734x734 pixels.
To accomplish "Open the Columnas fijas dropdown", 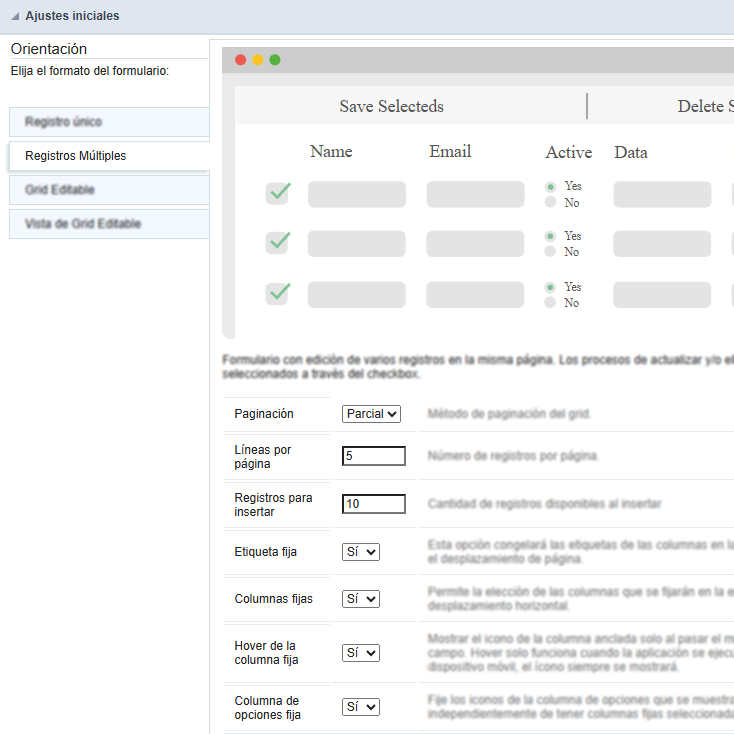I will (361, 599).
